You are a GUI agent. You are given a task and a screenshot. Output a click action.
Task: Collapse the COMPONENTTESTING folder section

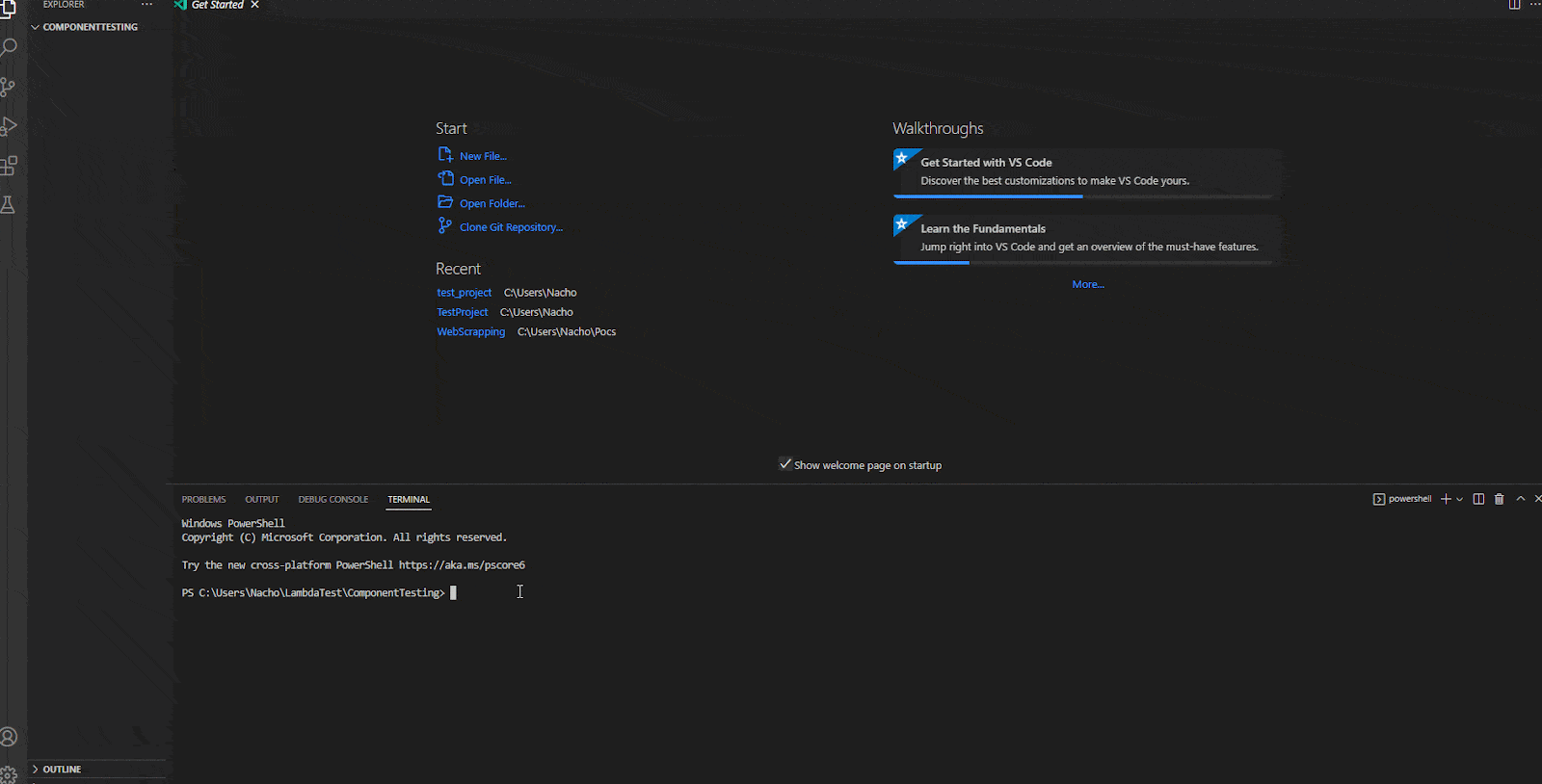point(36,27)
